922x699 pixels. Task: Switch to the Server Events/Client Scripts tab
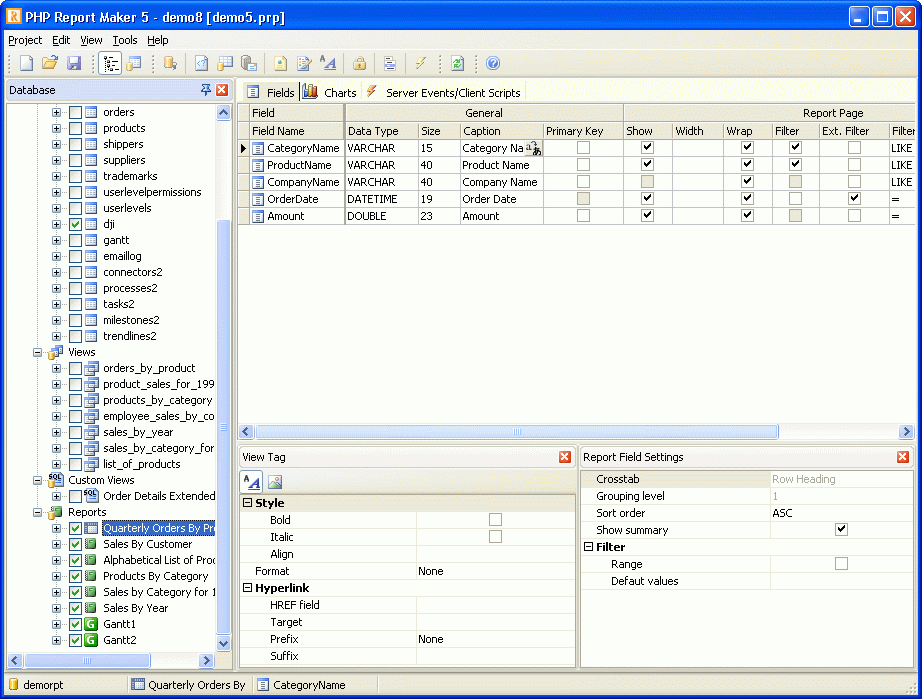[x=444, y=92]
